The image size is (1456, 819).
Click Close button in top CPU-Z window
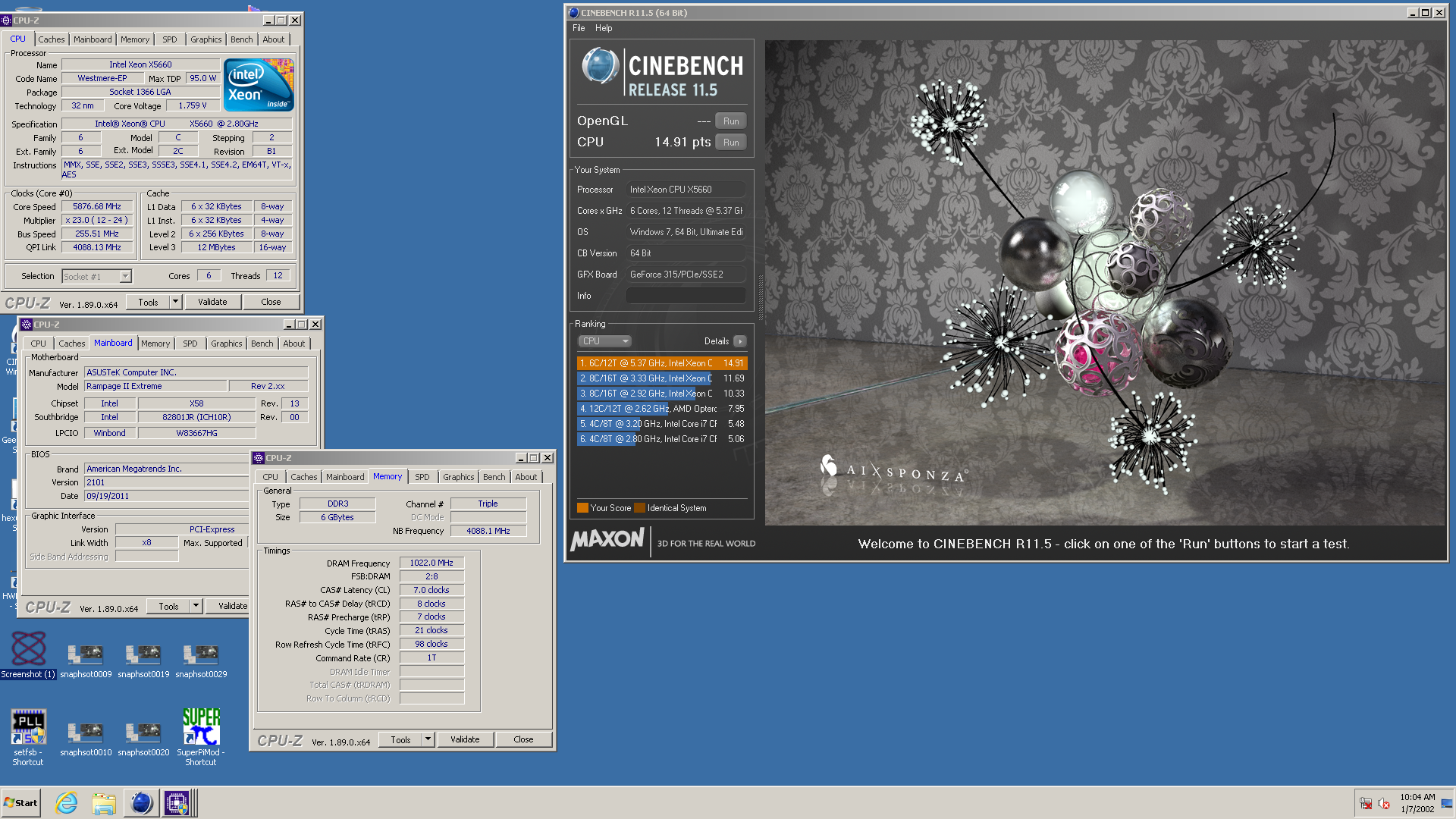[x=271, y=302]
